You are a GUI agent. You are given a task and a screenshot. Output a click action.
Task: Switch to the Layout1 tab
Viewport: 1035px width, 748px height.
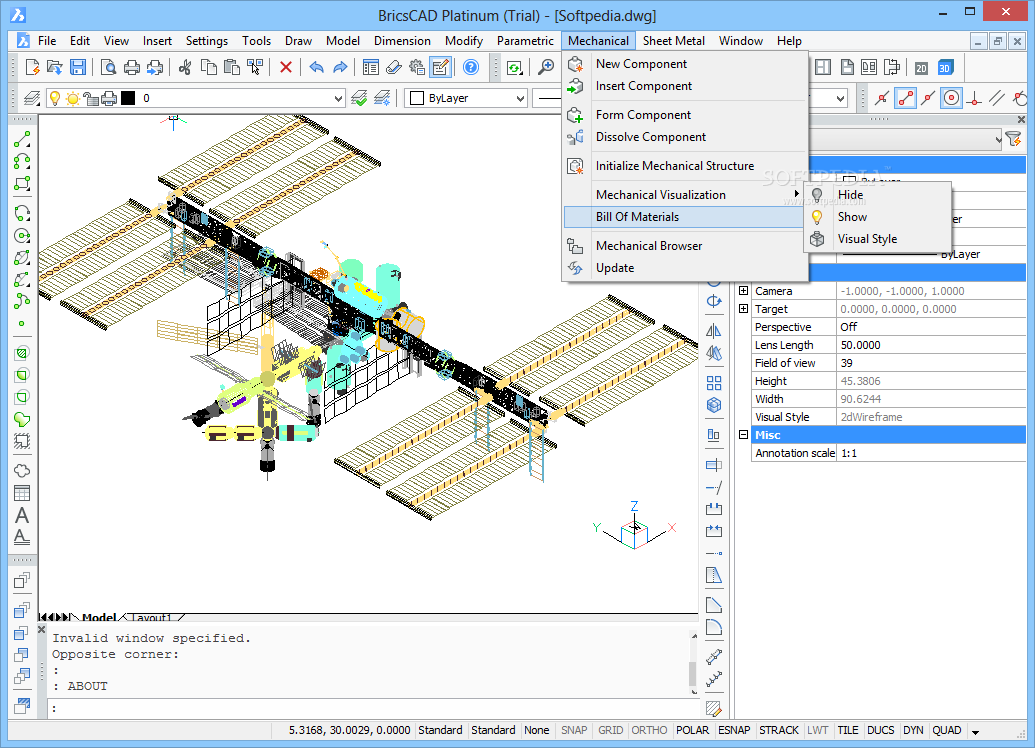point(151,618)
